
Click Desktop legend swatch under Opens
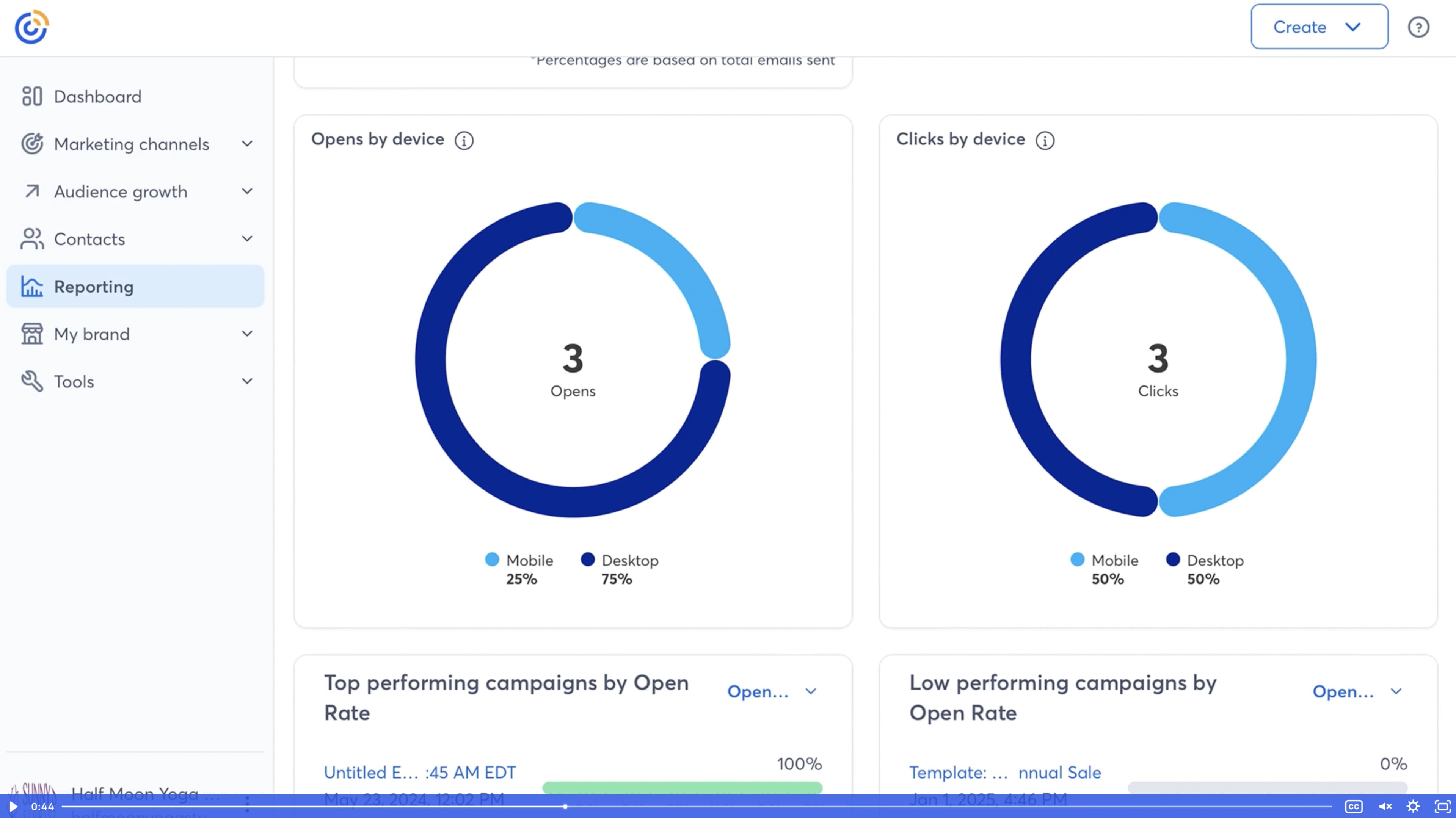point(588,559)
